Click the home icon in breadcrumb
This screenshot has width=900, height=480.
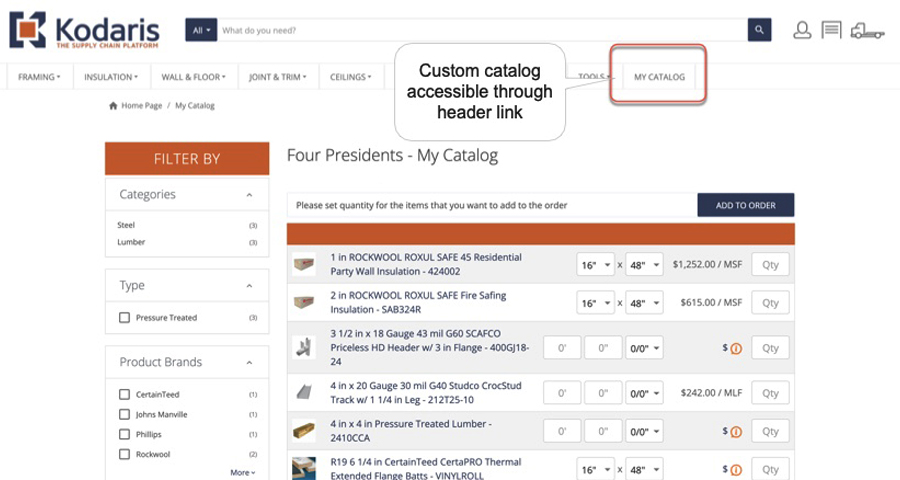tap(113, 106)
